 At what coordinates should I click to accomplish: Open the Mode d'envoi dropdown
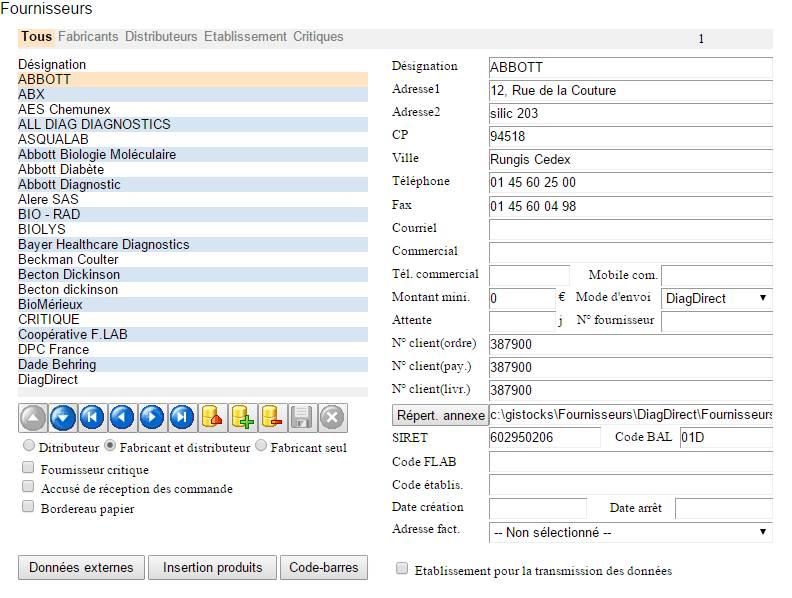717,298
